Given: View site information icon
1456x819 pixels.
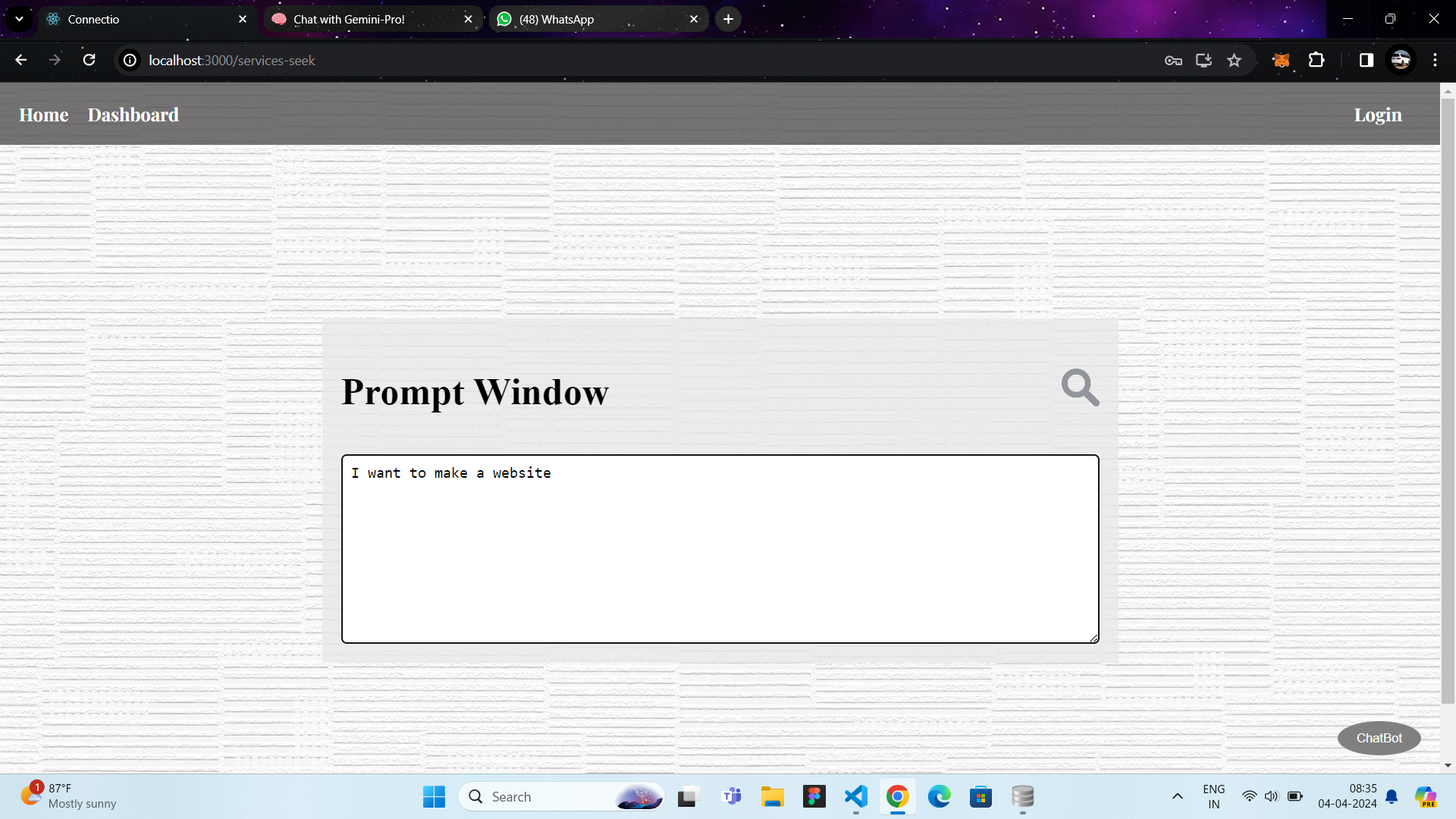Looking at the screenshot, I should [x=130, y=61].
